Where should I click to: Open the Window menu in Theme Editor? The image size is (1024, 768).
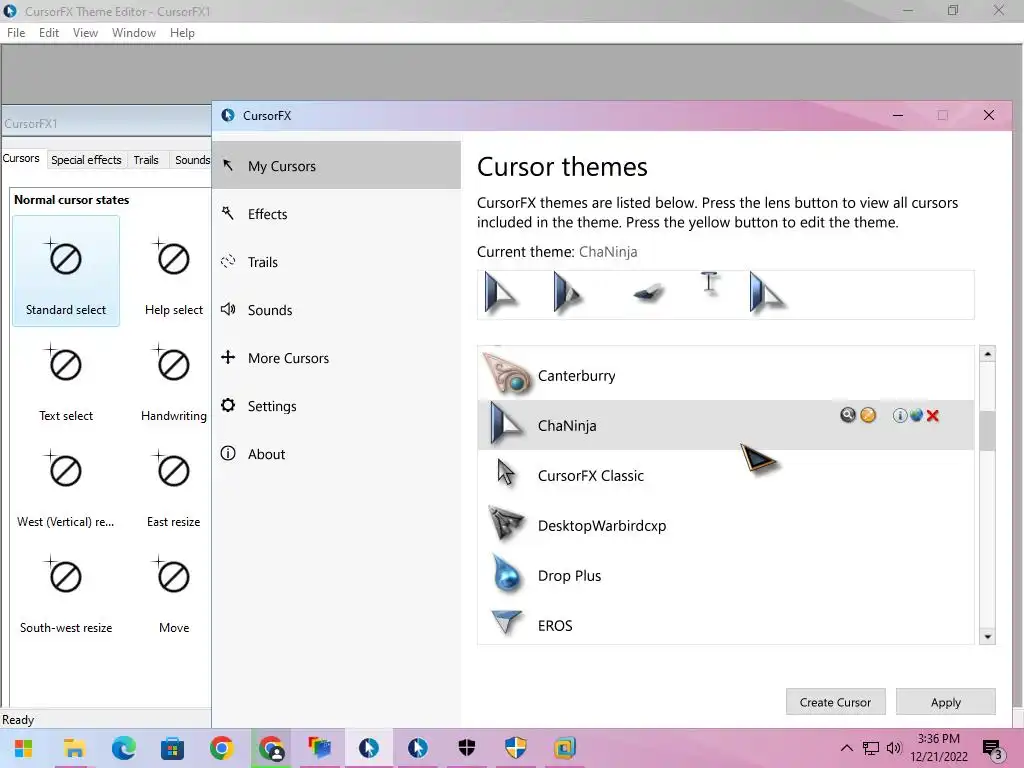134,33
